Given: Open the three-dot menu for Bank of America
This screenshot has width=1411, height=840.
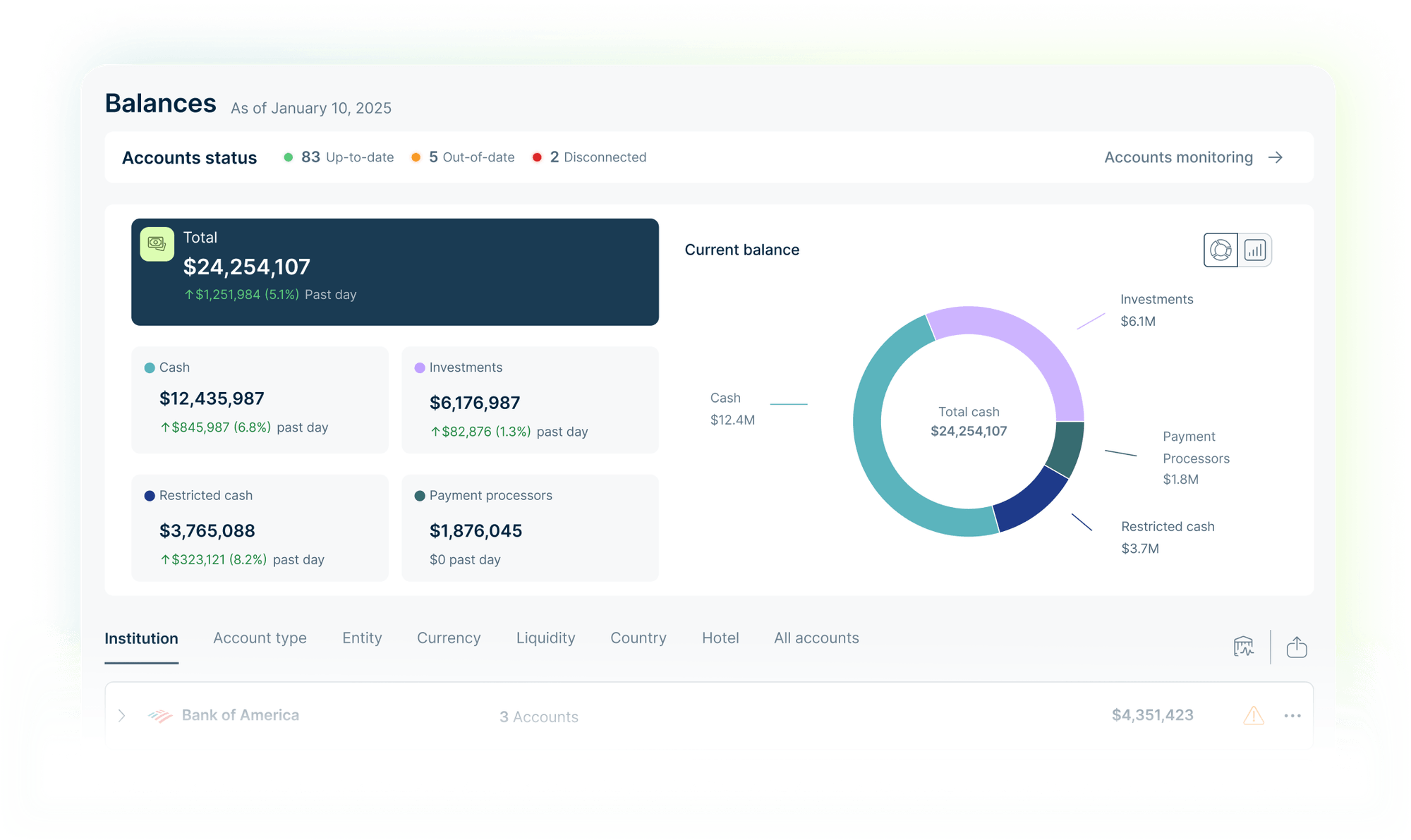Looking at the screenshot, I should tap(1293, 715).
